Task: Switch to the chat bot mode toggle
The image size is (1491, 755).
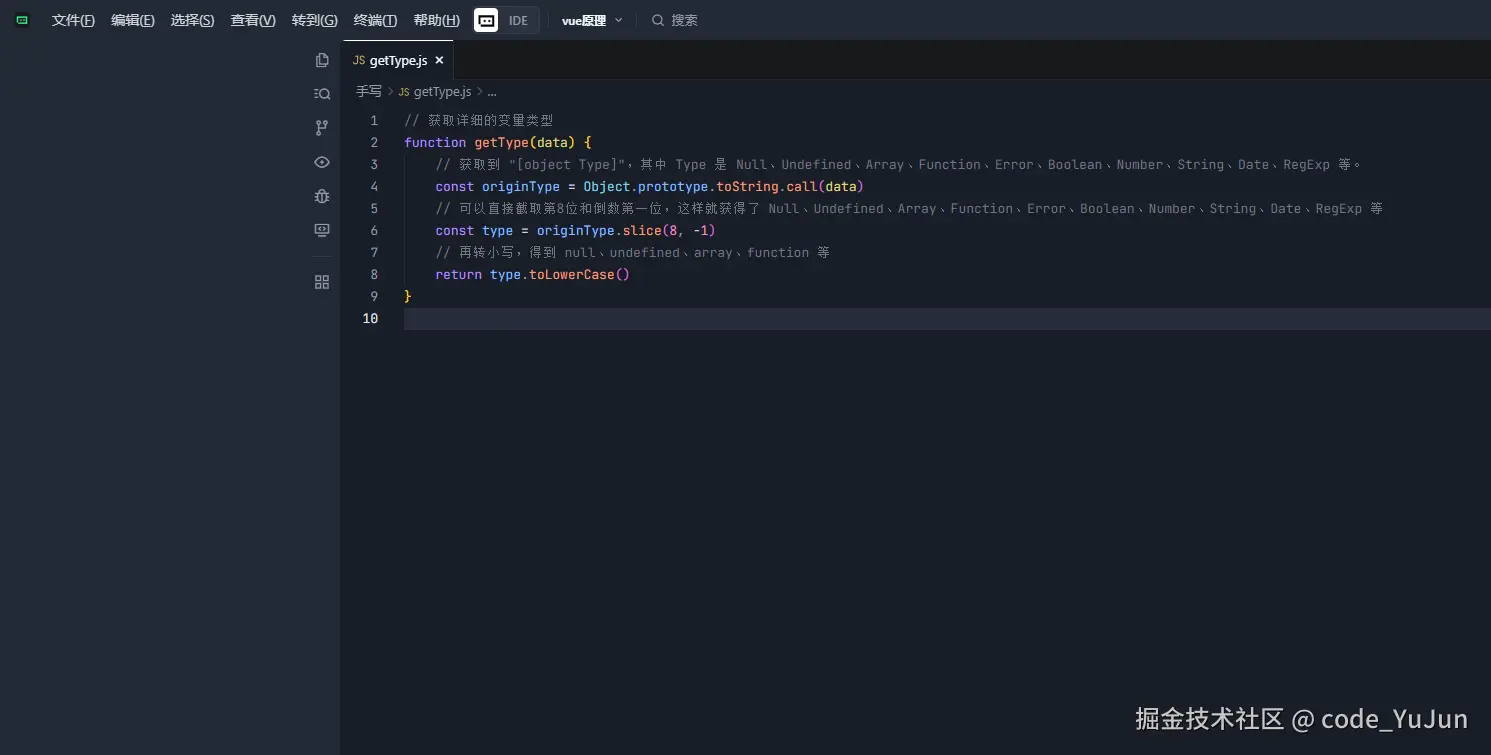Action: click(x=486, y=20)
